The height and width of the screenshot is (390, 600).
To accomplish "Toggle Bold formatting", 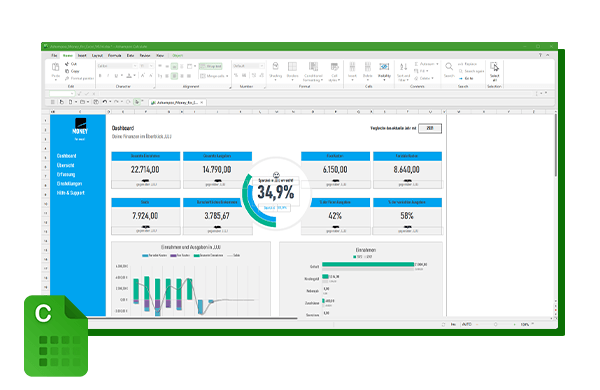I will click(x=100, y=76).
